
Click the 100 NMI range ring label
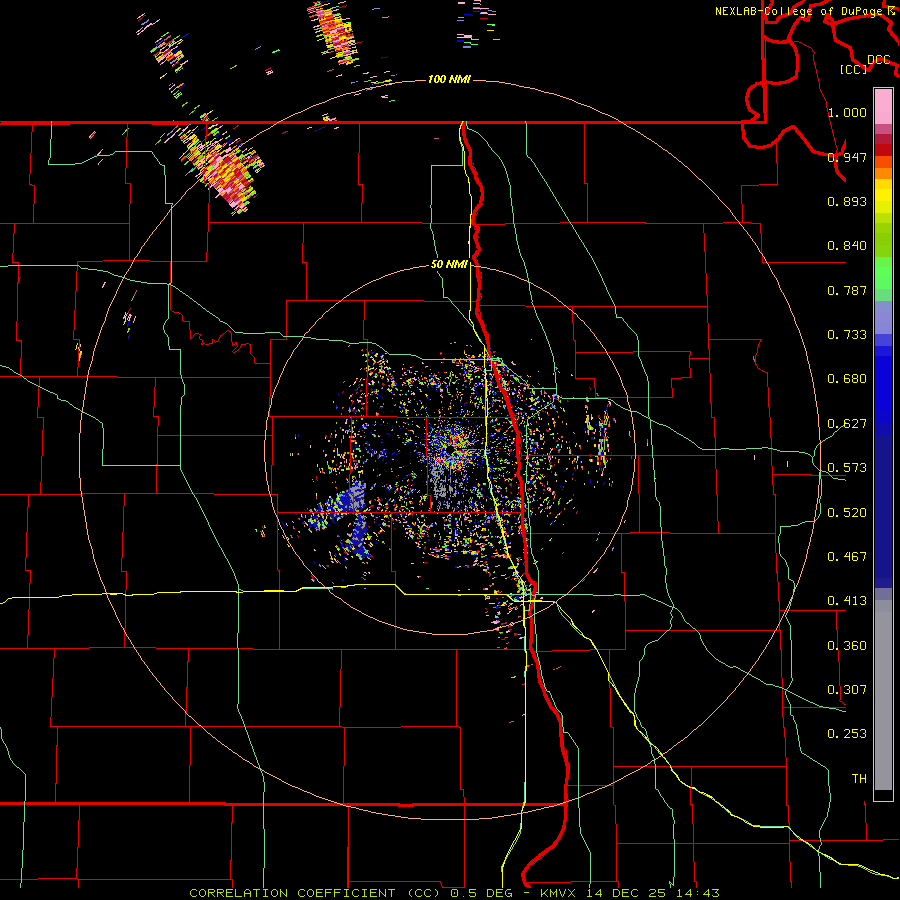coord(449,79)
